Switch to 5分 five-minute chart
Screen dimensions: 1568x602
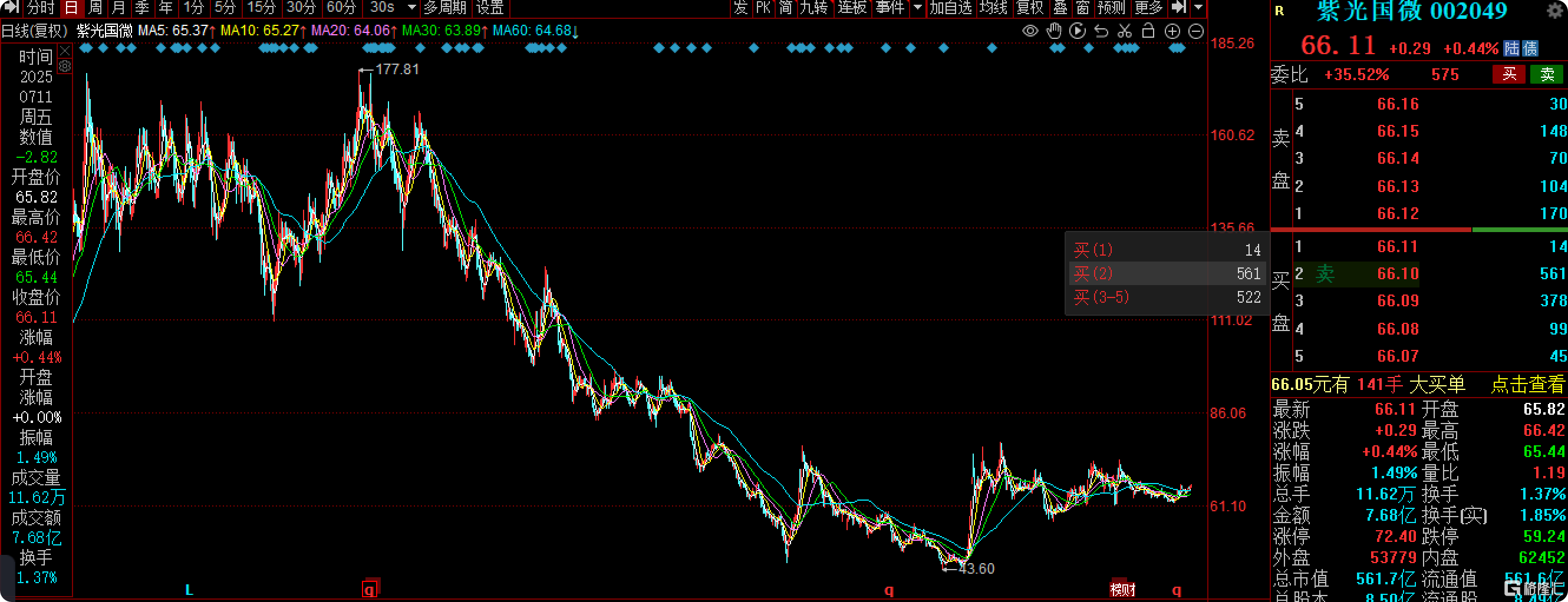tap(225, 8)
